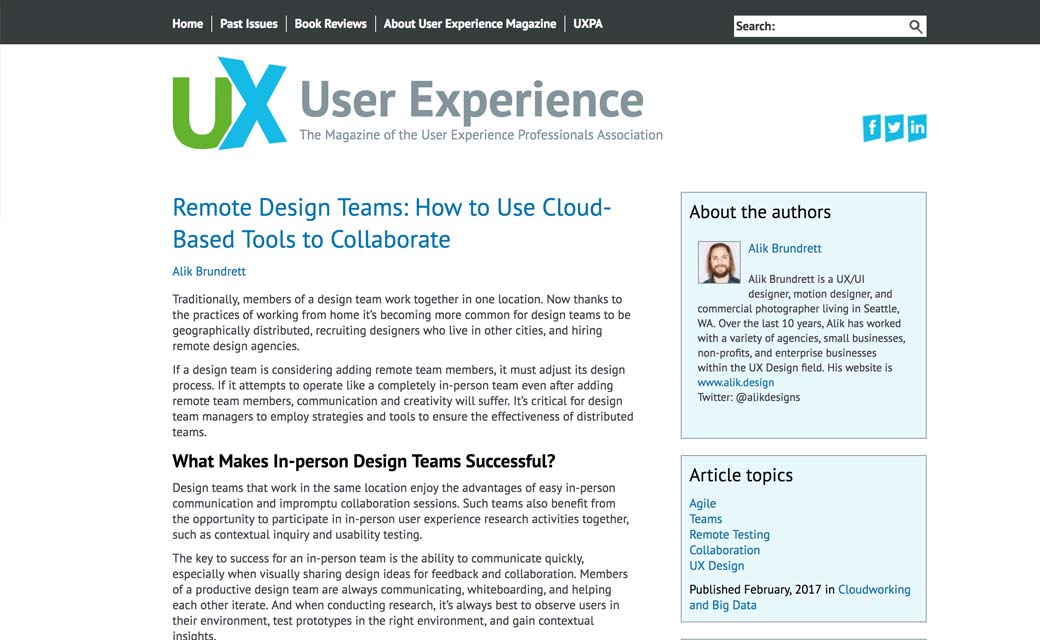Click the Facebook social icon
The width and height of the screenshot is (1040, 640).
(872, 128)
